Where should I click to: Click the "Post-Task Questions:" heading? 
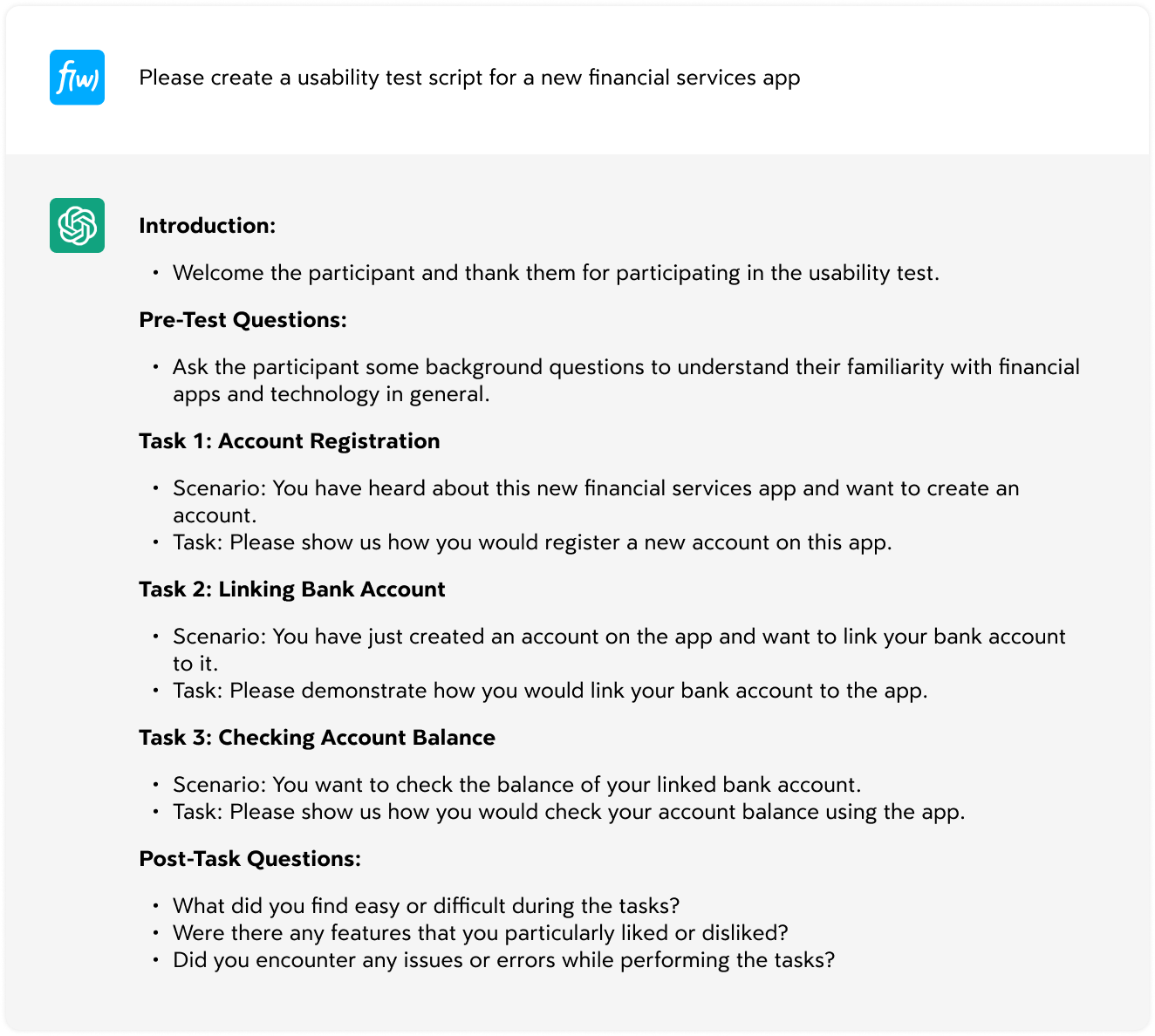click(x=249, y=859)
